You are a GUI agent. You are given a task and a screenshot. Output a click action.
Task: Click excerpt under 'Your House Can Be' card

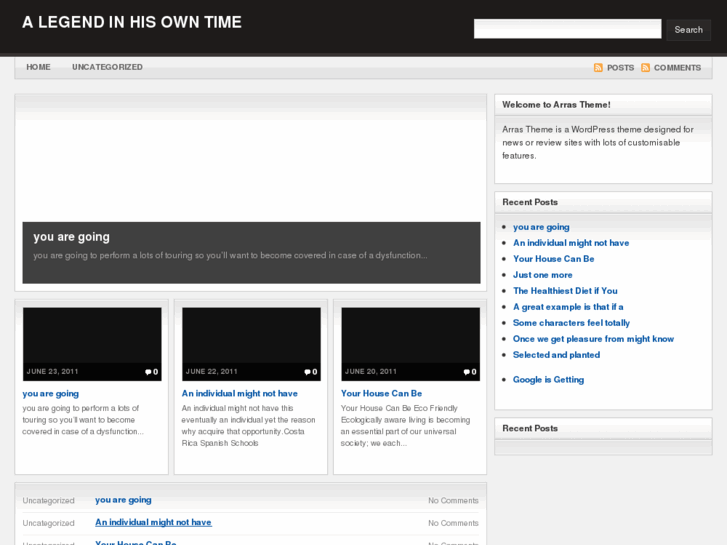click(x=405, y=426)
